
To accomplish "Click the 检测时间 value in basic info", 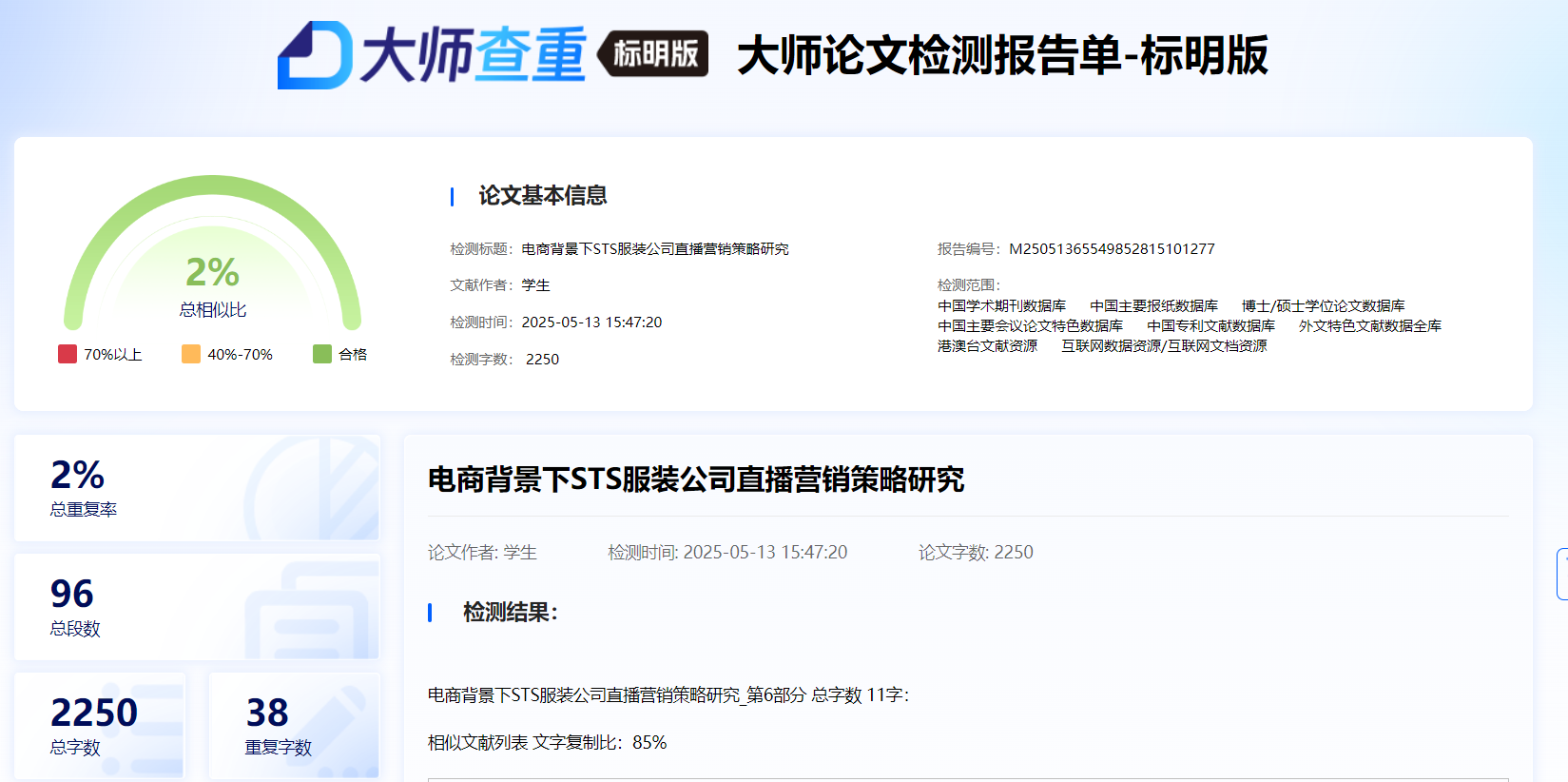I will point(591,323).
